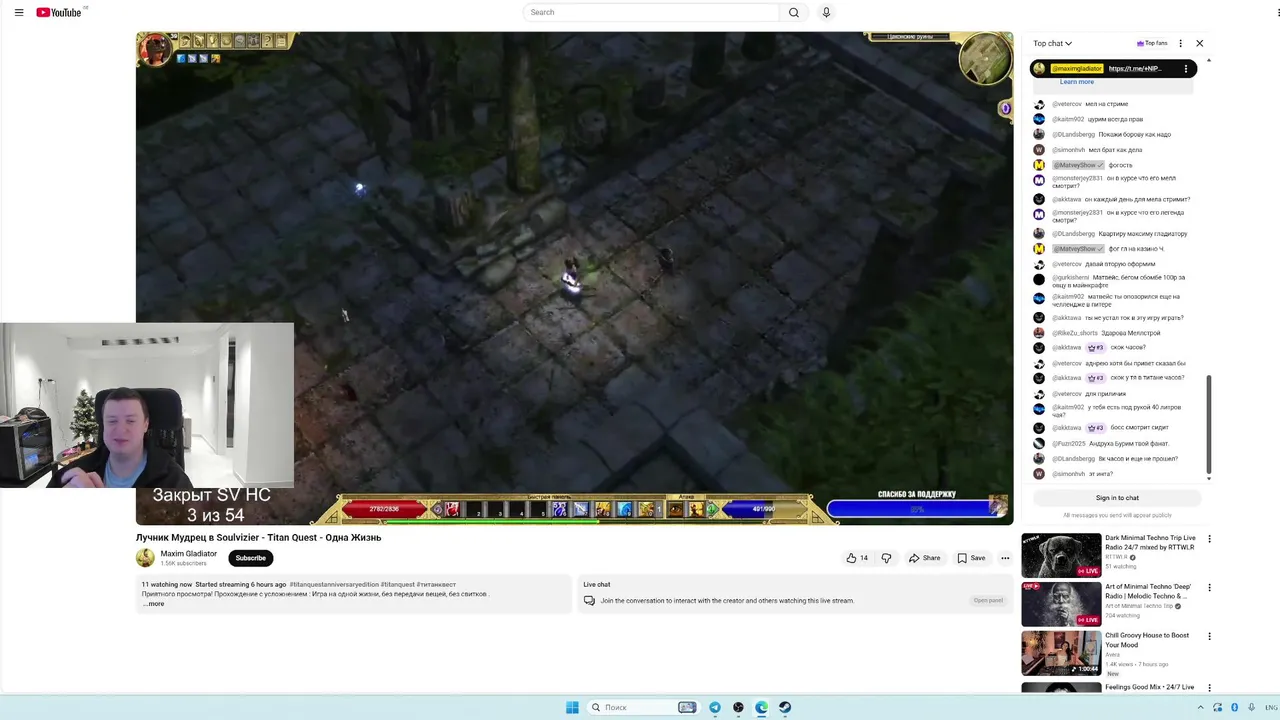Start voice search with microphone icon
This screenshot has width=1280, height=720.
(x=826, y=12)
